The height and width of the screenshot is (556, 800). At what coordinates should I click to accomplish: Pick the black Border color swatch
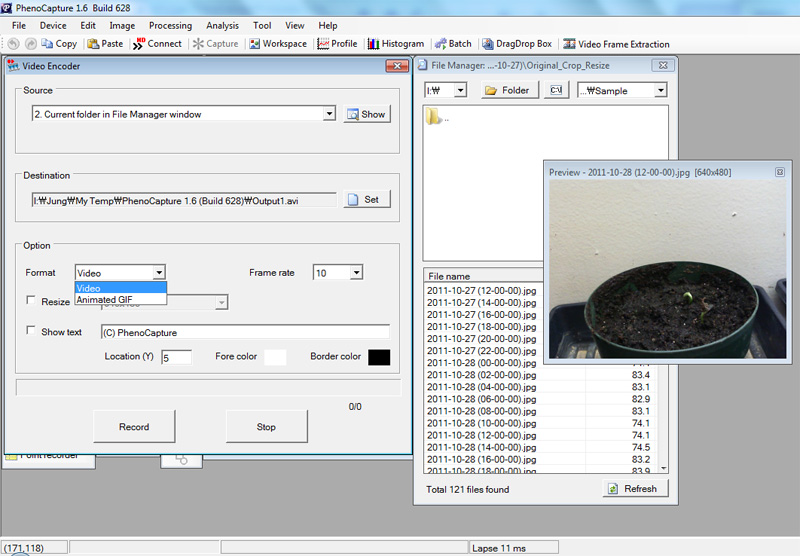point(378,357)
